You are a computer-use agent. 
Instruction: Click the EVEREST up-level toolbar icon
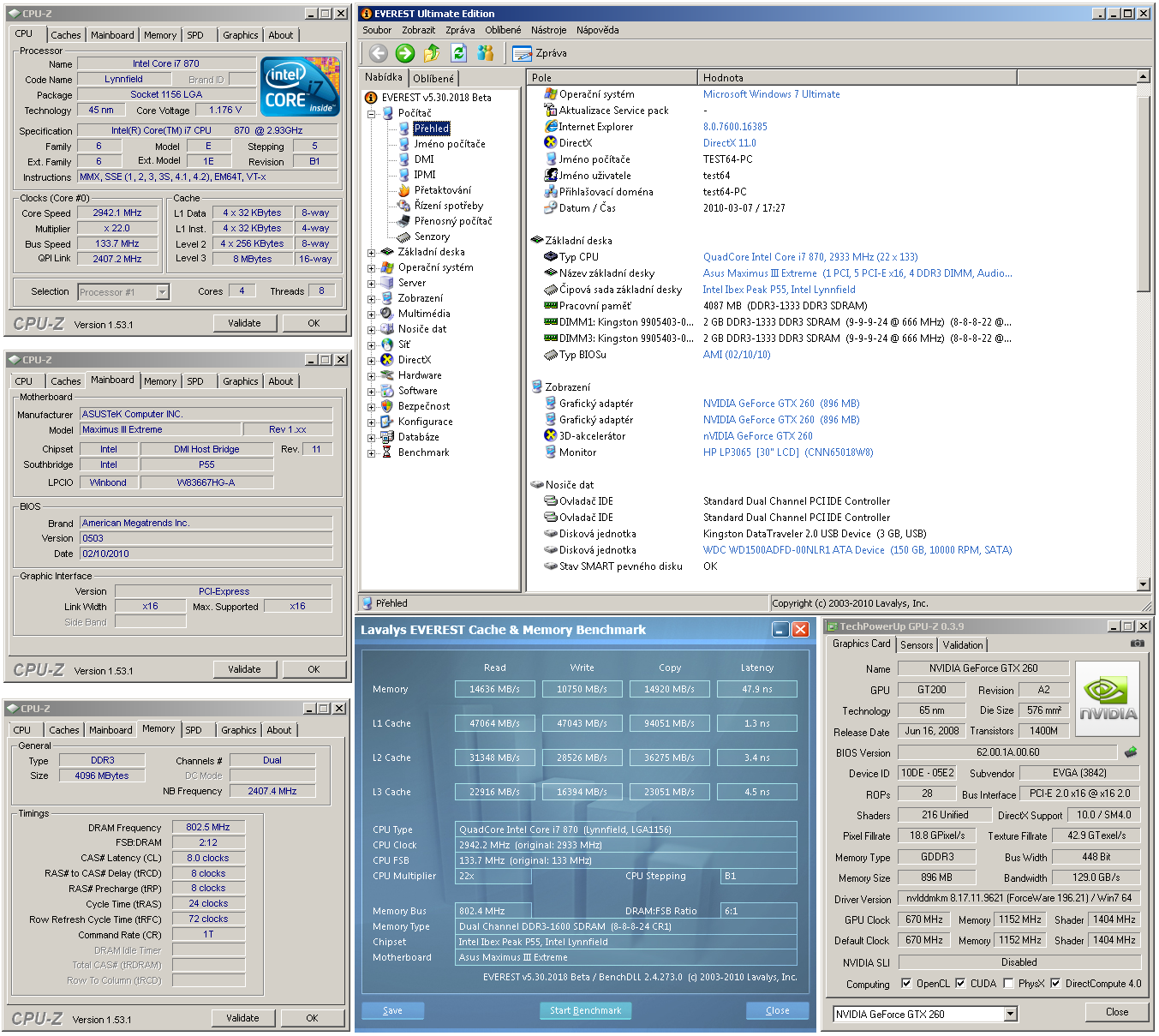click(432, 53)
